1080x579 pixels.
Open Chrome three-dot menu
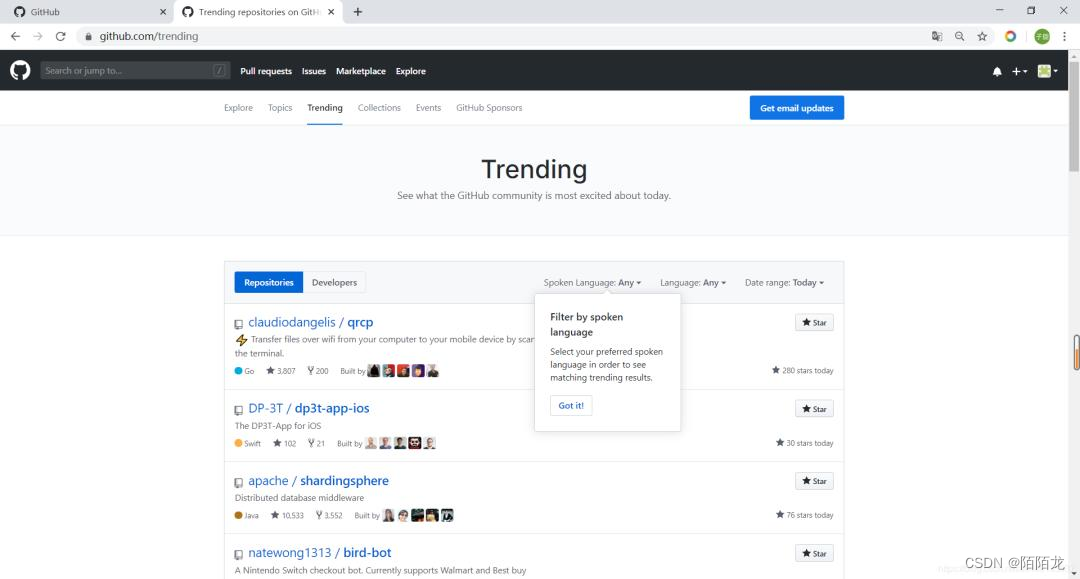pos(1064,36)
